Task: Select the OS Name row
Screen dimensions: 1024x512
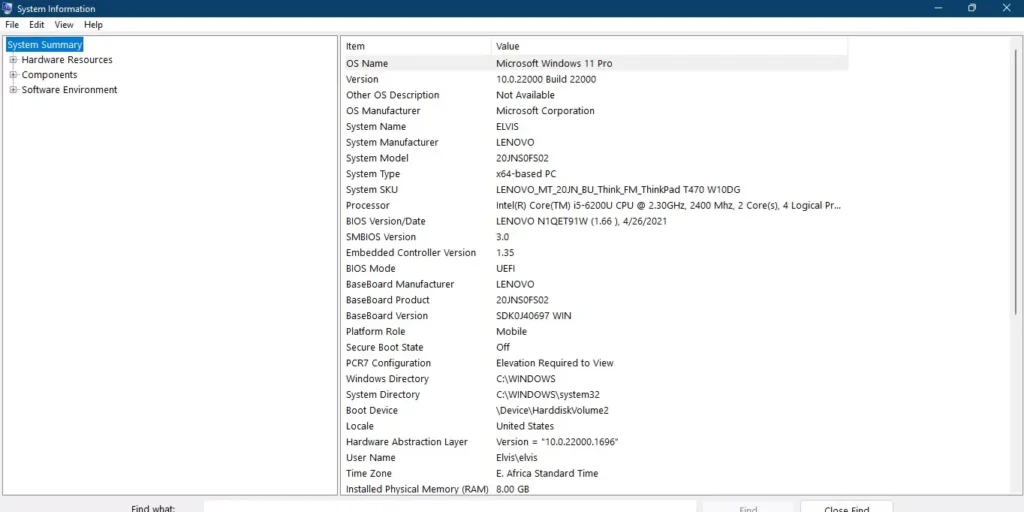Action: [595, 63]
